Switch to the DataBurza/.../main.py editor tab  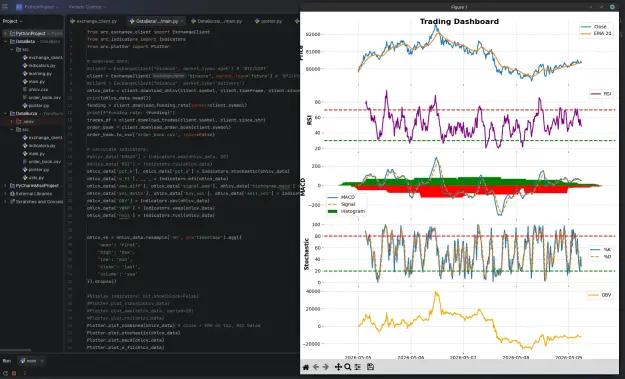pos(217,21)
